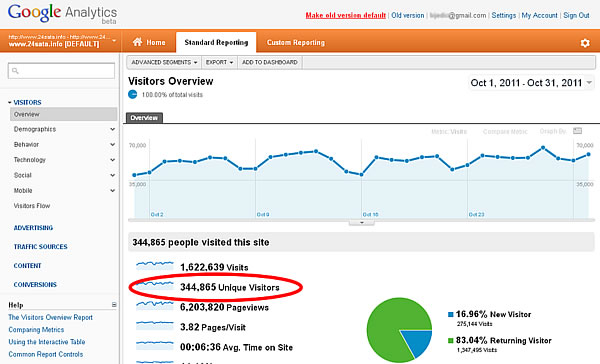
Task: Click the Avg. Time on Site sparkline
Action: 155,345
